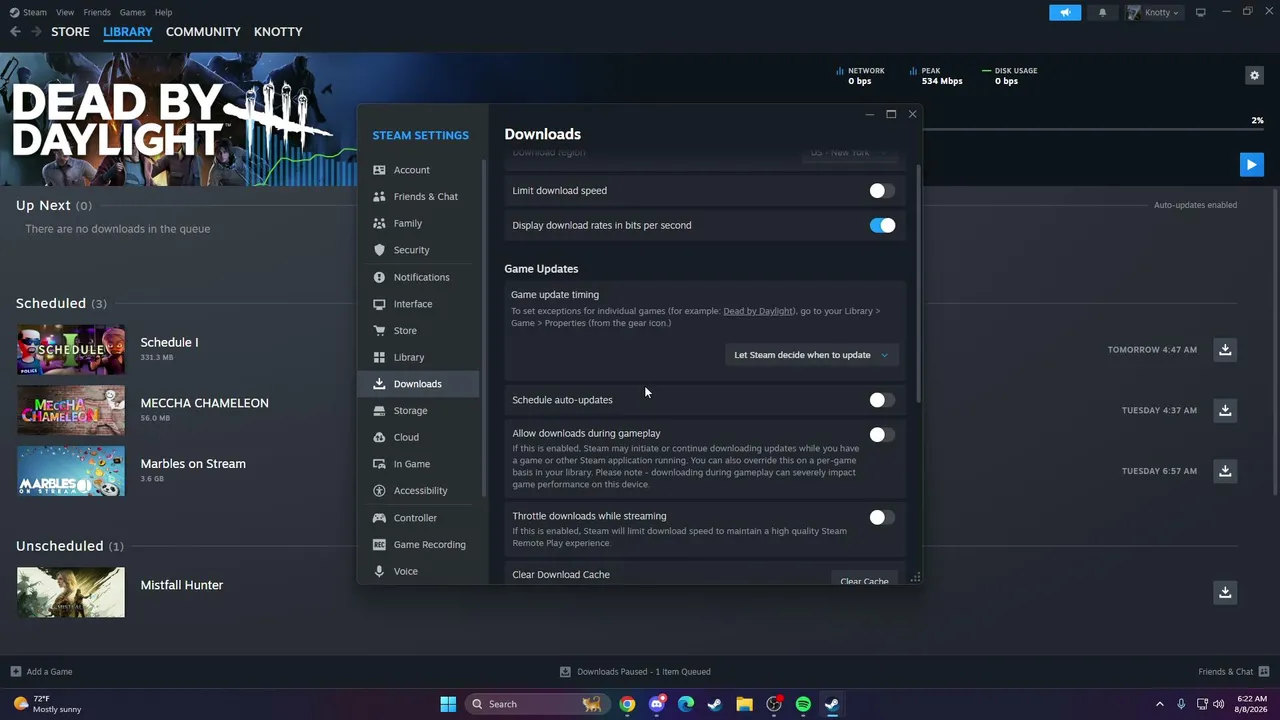The image size is (1280, 720).
Task: Select Account in settings sidebar
Action: [418, 170]
